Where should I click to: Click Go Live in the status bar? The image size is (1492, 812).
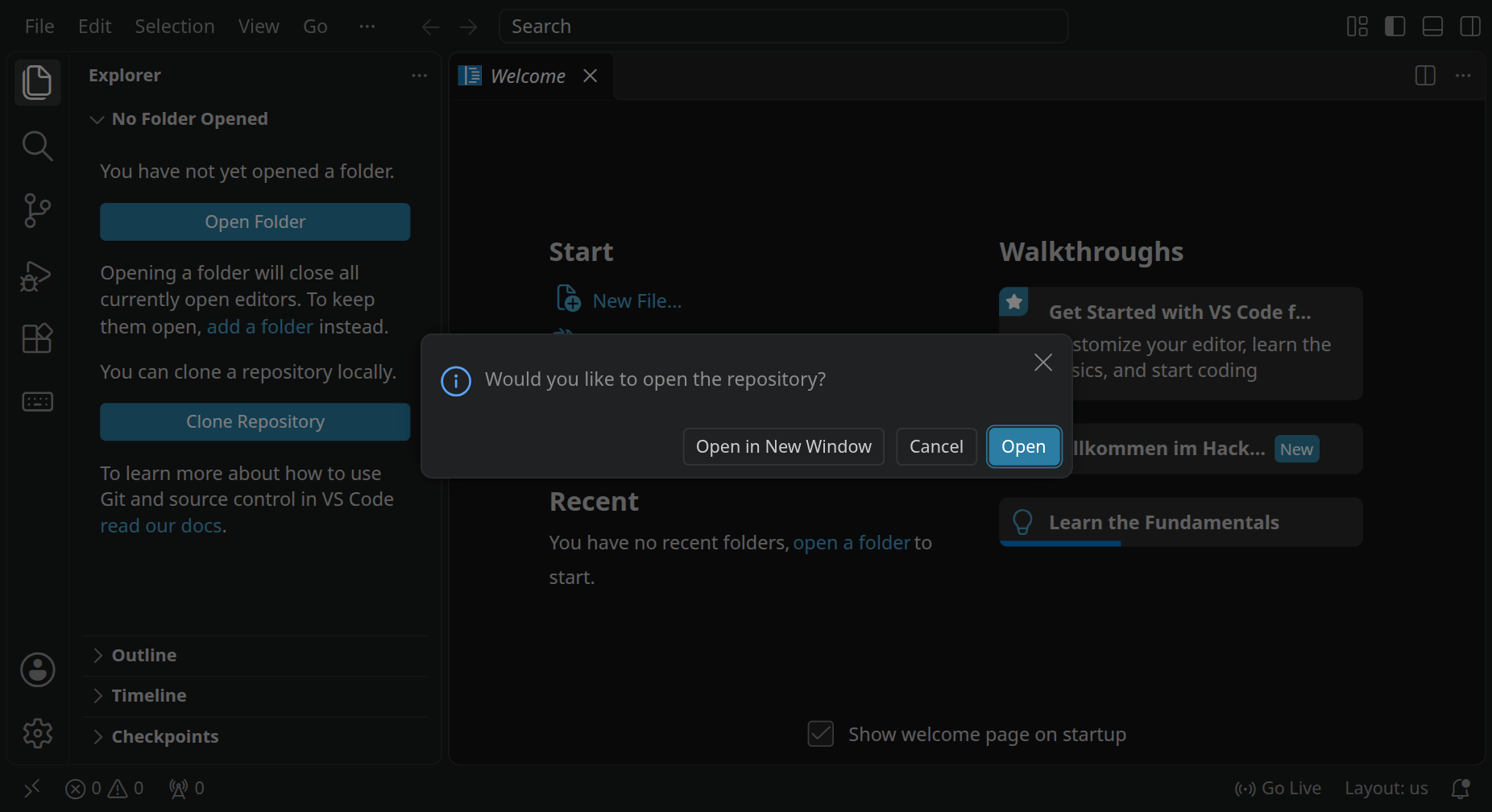(x=1278, y=788)
